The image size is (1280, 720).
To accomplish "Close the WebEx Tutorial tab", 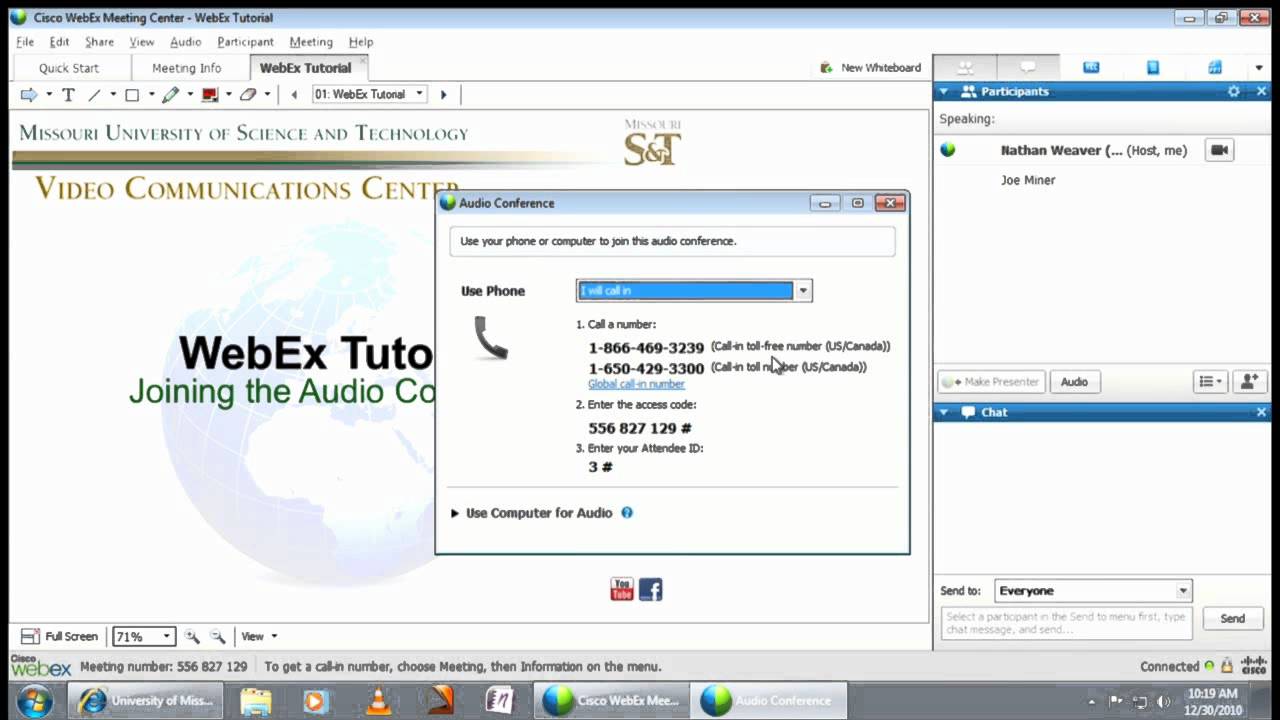I will coord(362,60).
